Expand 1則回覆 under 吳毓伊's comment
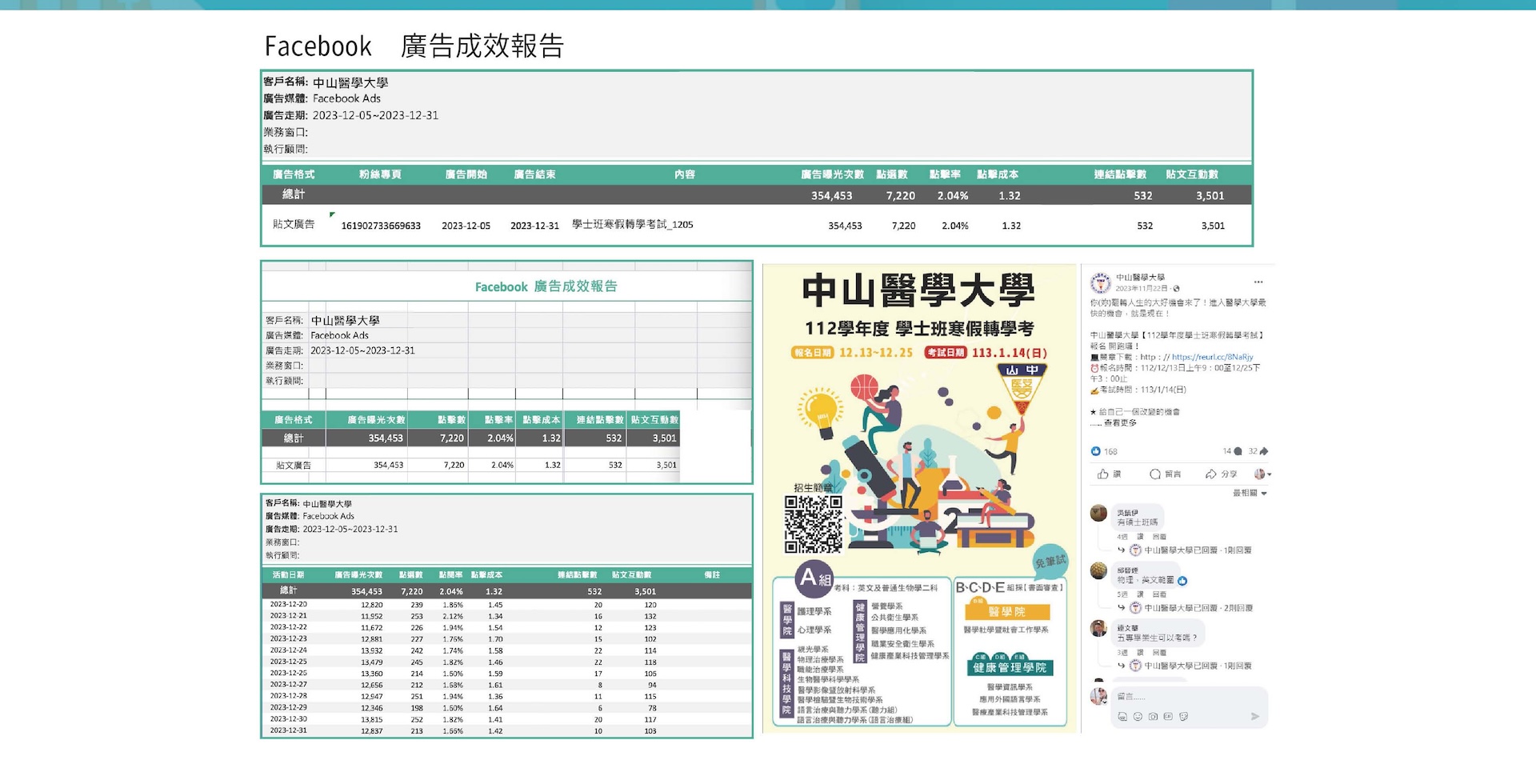1536x784 pixels. 1237,550
